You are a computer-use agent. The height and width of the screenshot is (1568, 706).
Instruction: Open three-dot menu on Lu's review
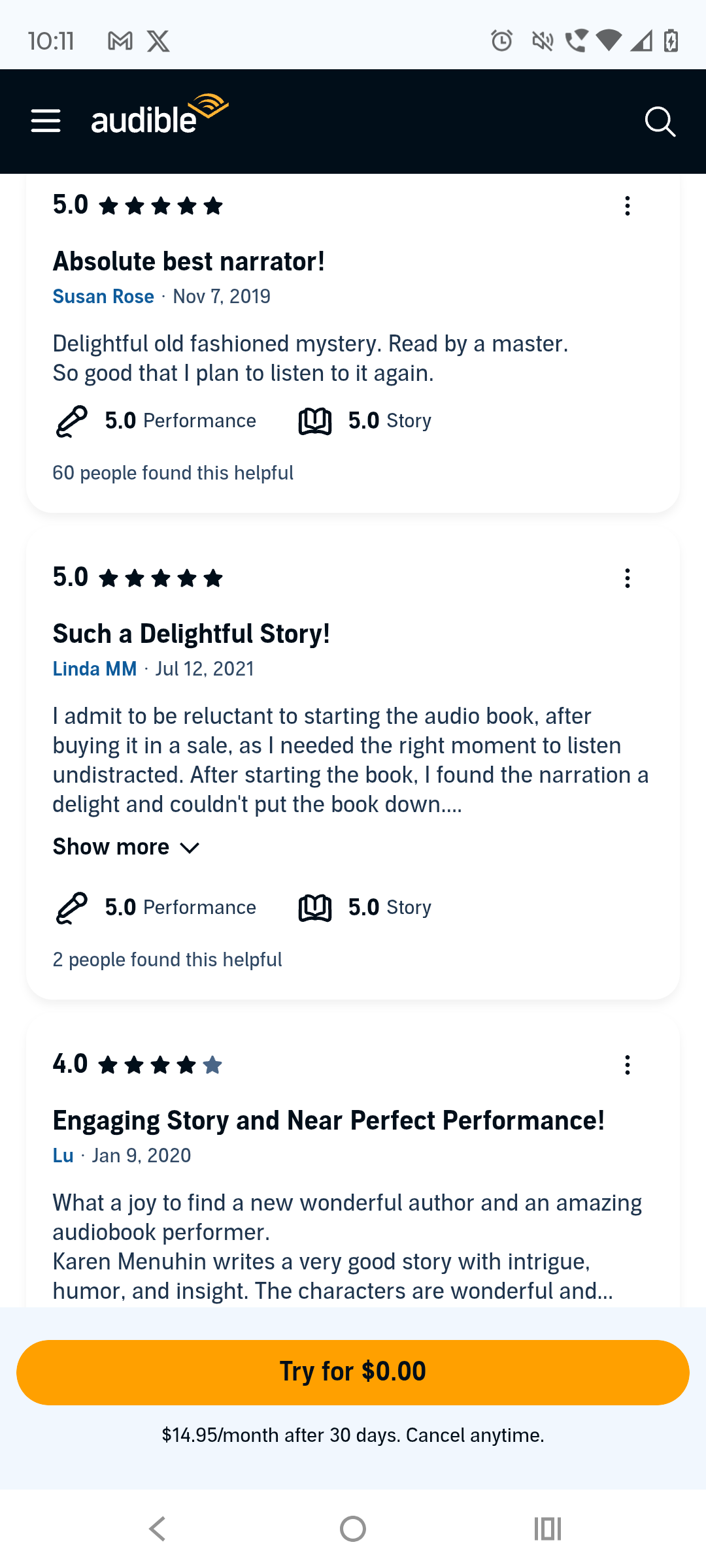tap(627, 1065)
